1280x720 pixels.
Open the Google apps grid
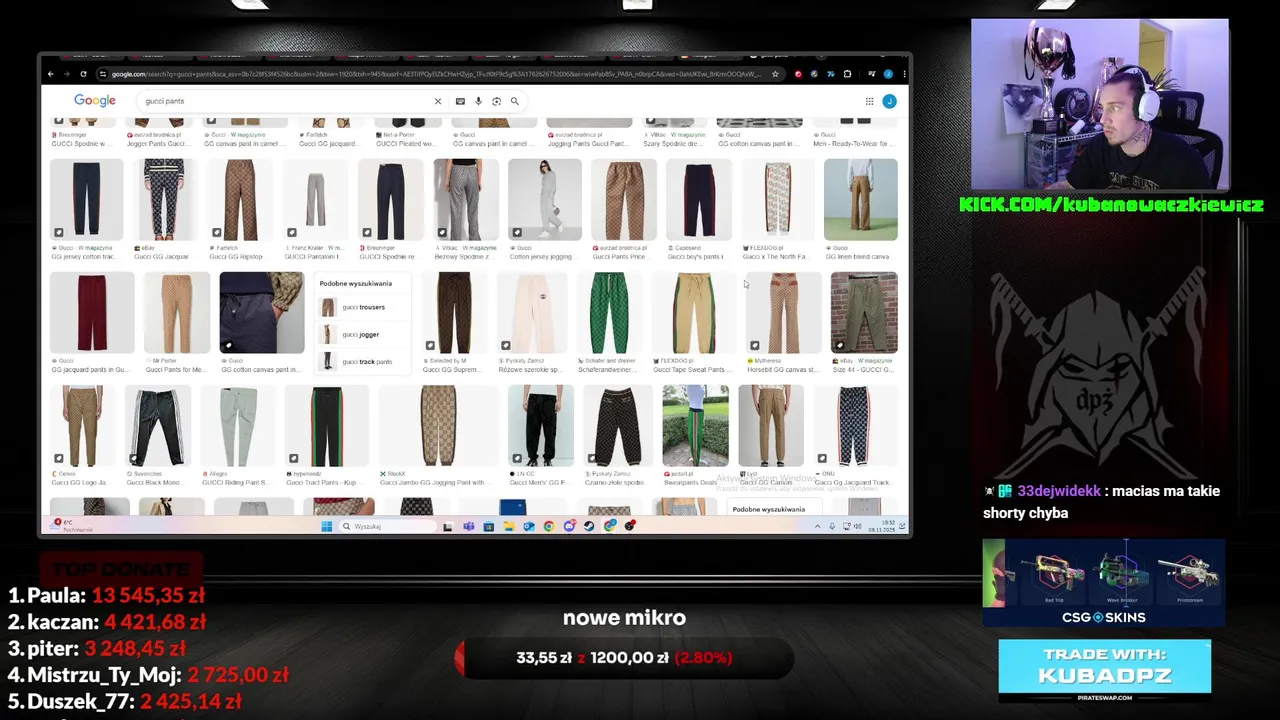(x=869, y=101)
